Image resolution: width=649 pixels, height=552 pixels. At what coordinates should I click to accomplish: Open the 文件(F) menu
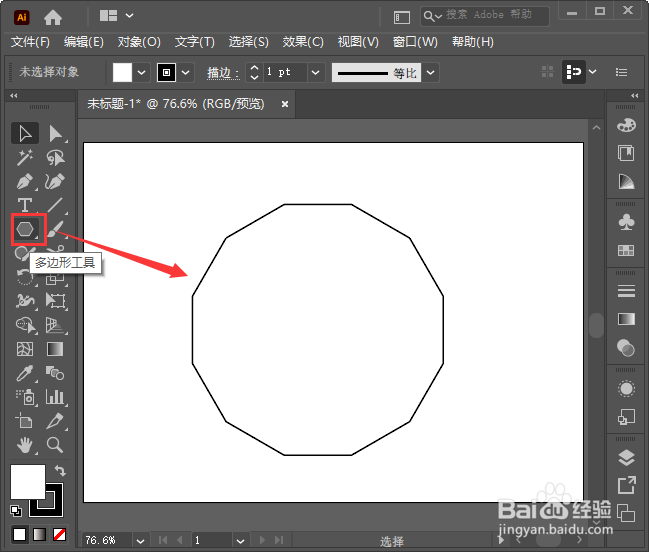coord(30,42)
